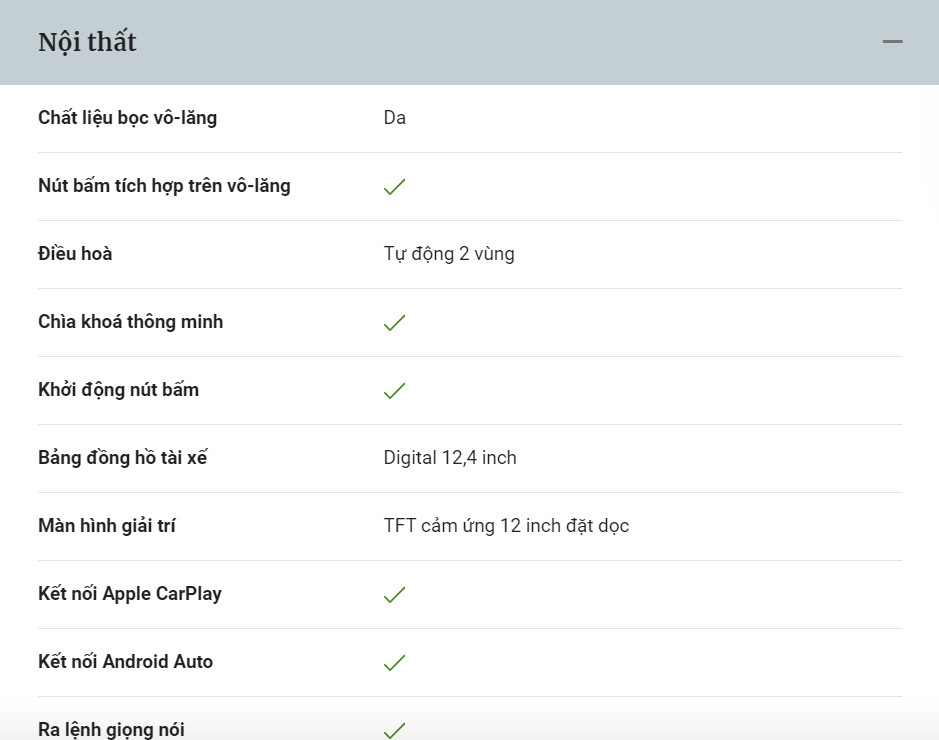The image size is (939, 740).
Task: Click TFT cảm ứng 12 inch đặt dọc text
Action: pos(507,526)
